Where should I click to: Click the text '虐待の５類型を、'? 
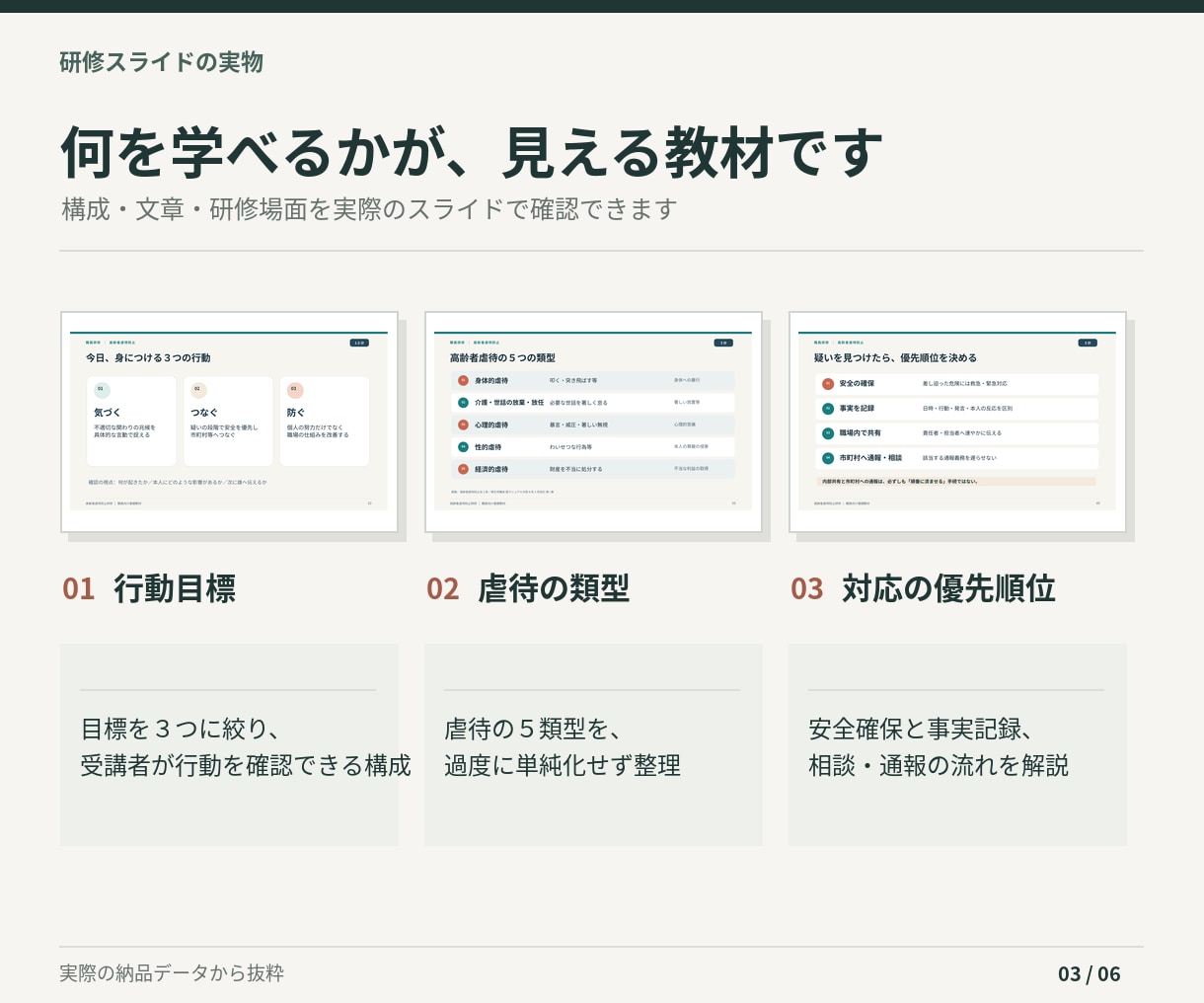533,730
